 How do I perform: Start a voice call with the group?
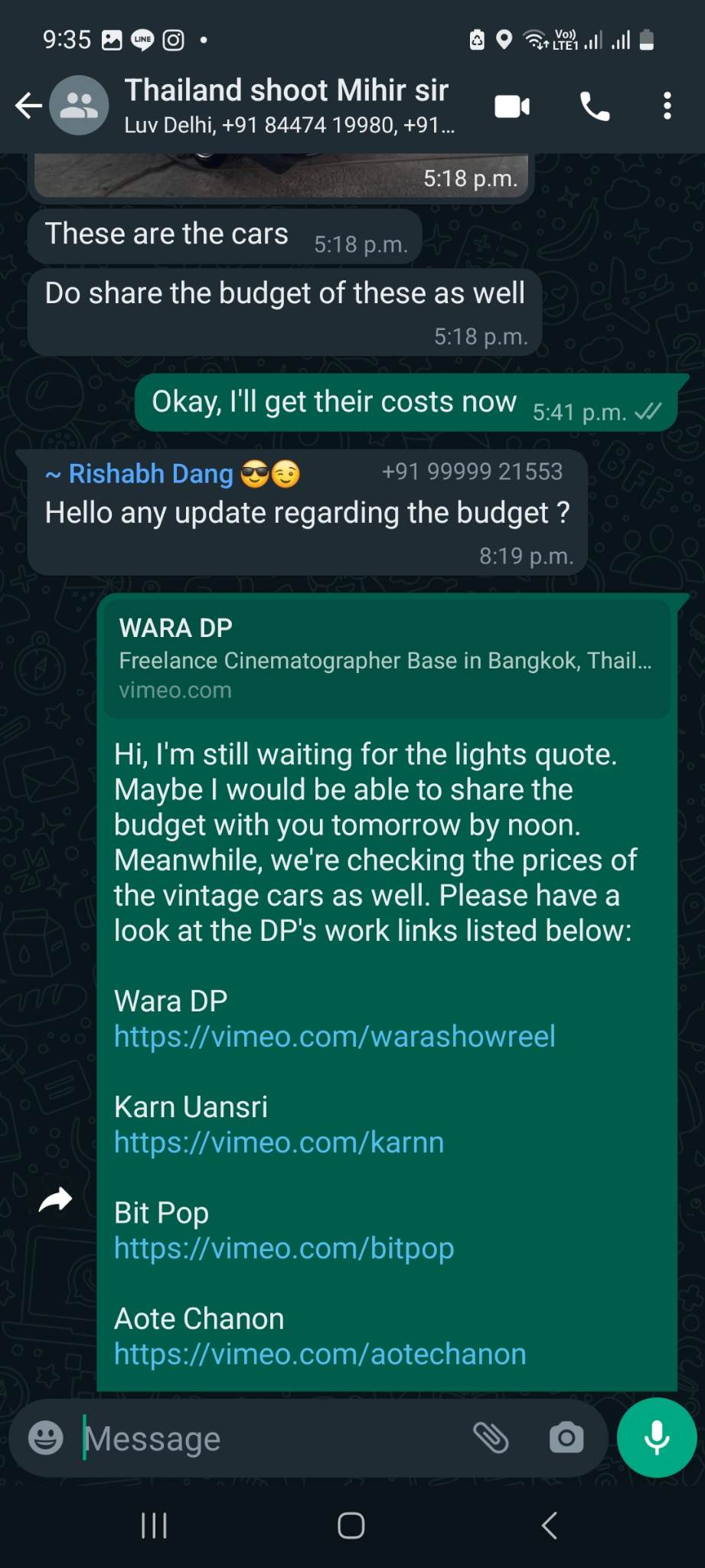pos(595,106)
